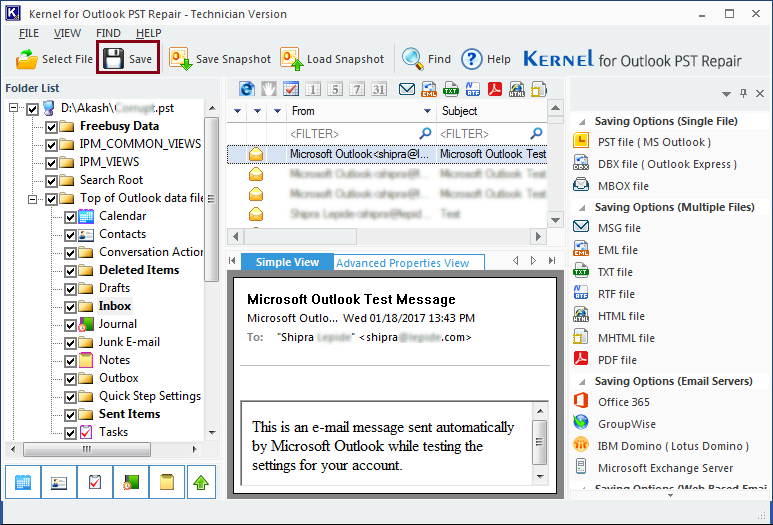Toggle the Deleted Items checkbox

[x=71, y=270]
